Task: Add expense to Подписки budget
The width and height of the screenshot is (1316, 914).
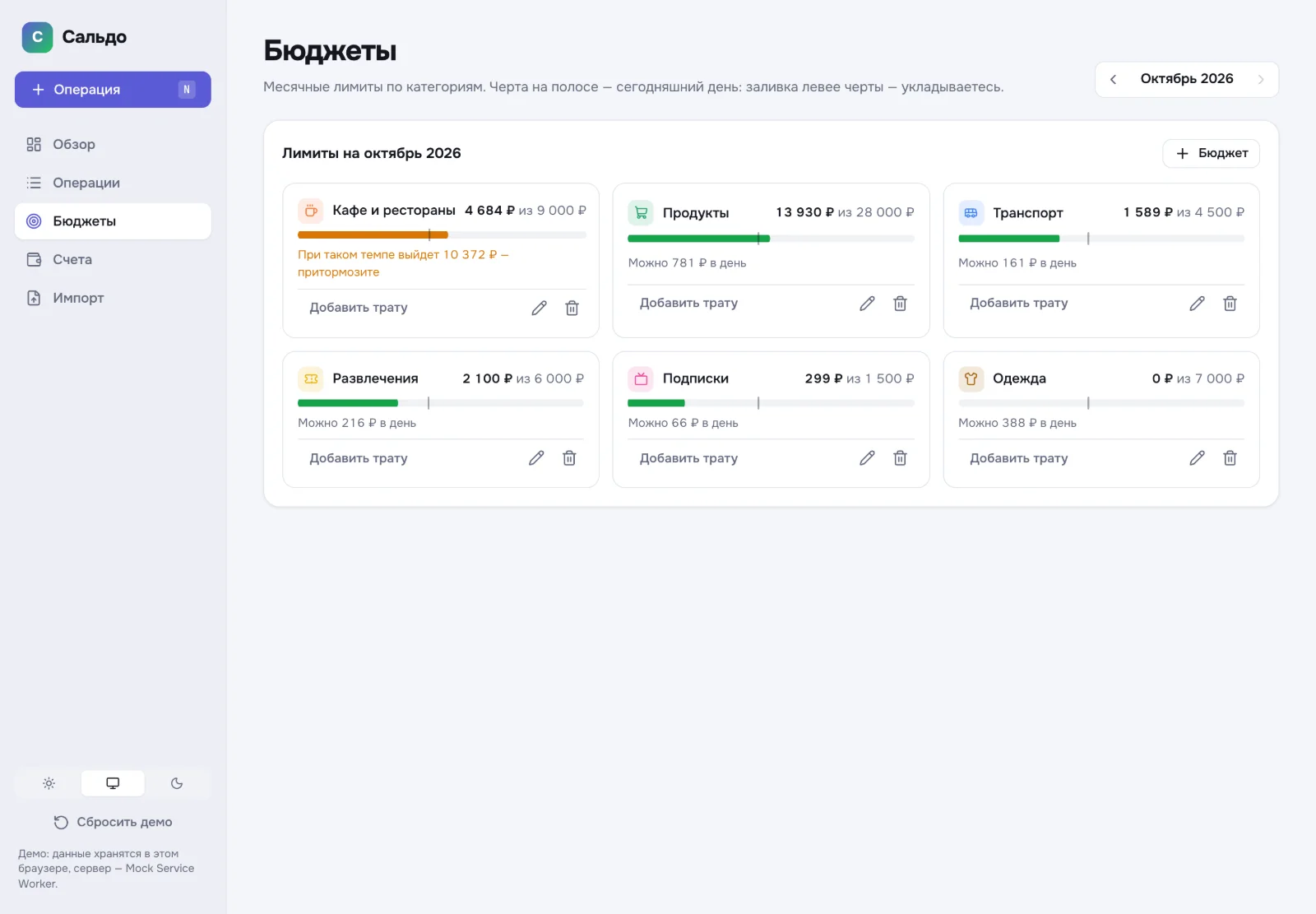Action: pyautogui.click(x=688, y=458)
